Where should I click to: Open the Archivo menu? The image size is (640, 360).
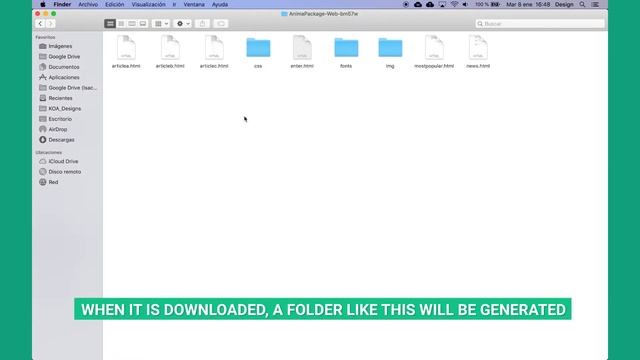88,4
